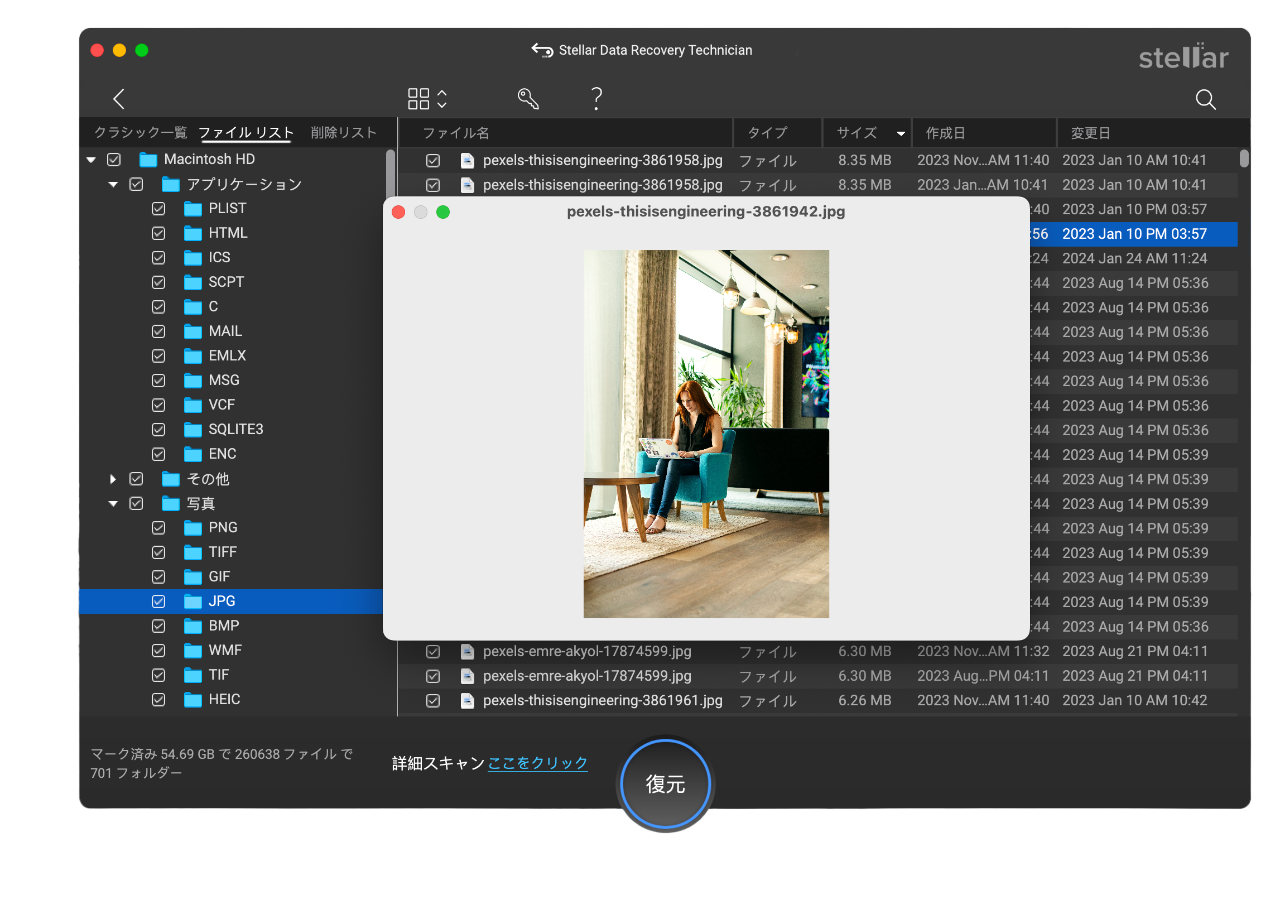
Task: Select the ICS folder icon
Action: 193,257
